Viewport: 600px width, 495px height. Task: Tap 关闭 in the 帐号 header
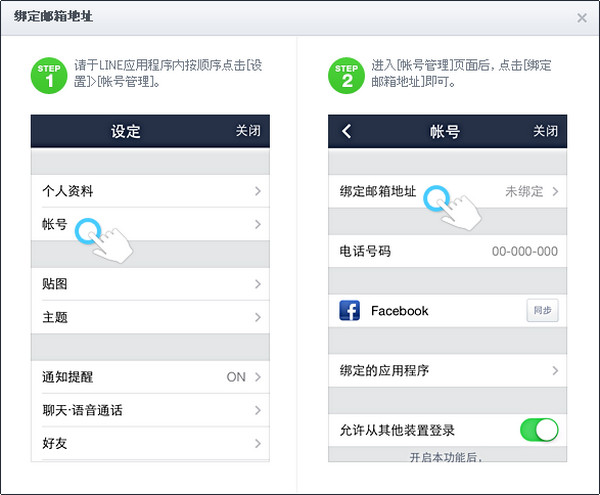click(x=545, y=131)
